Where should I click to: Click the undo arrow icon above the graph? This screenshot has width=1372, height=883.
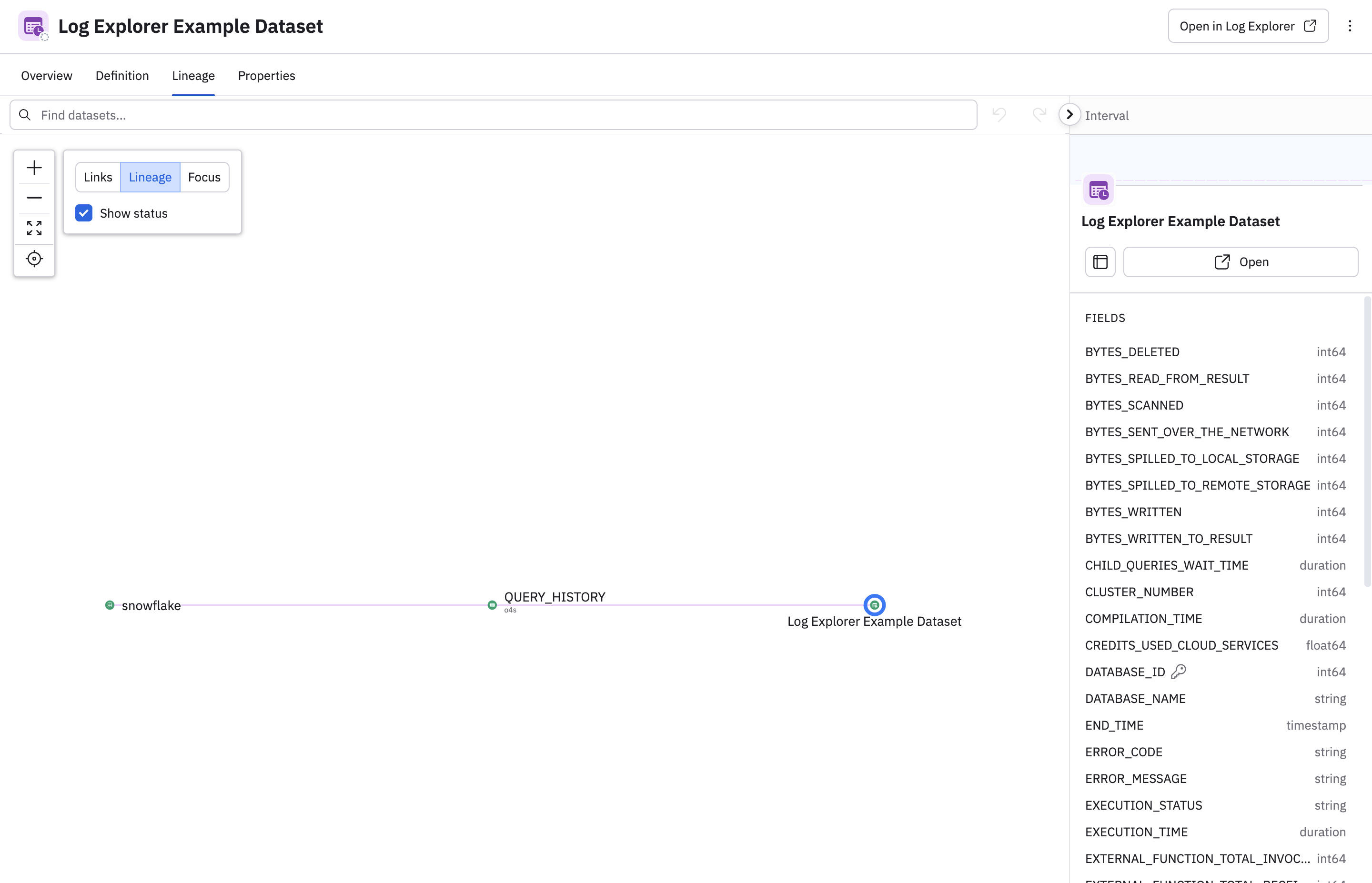click(1000, 115)
